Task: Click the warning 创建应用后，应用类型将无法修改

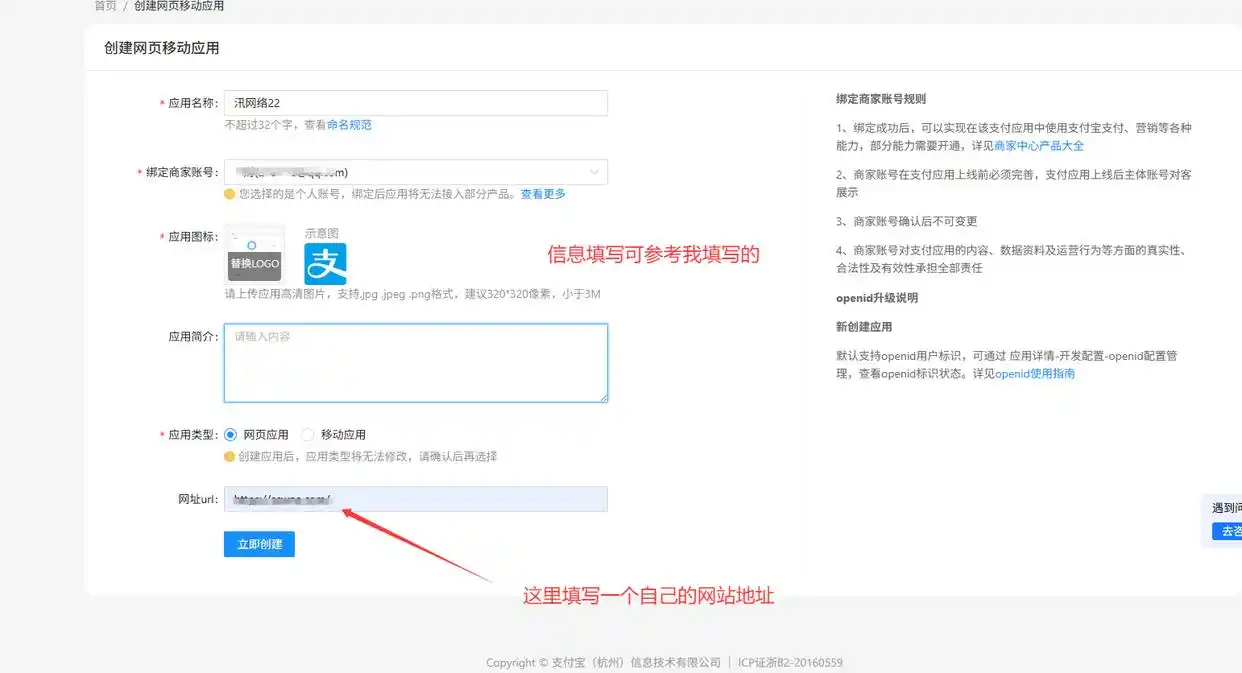Action: 327,457
